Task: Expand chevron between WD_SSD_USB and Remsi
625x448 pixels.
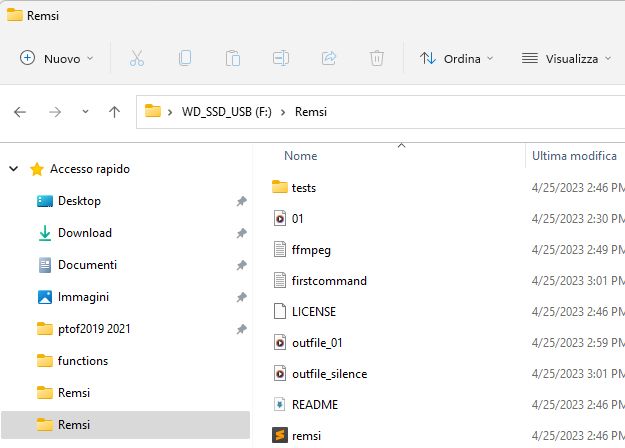Action: pyautogui.click(x=283, y=112)
